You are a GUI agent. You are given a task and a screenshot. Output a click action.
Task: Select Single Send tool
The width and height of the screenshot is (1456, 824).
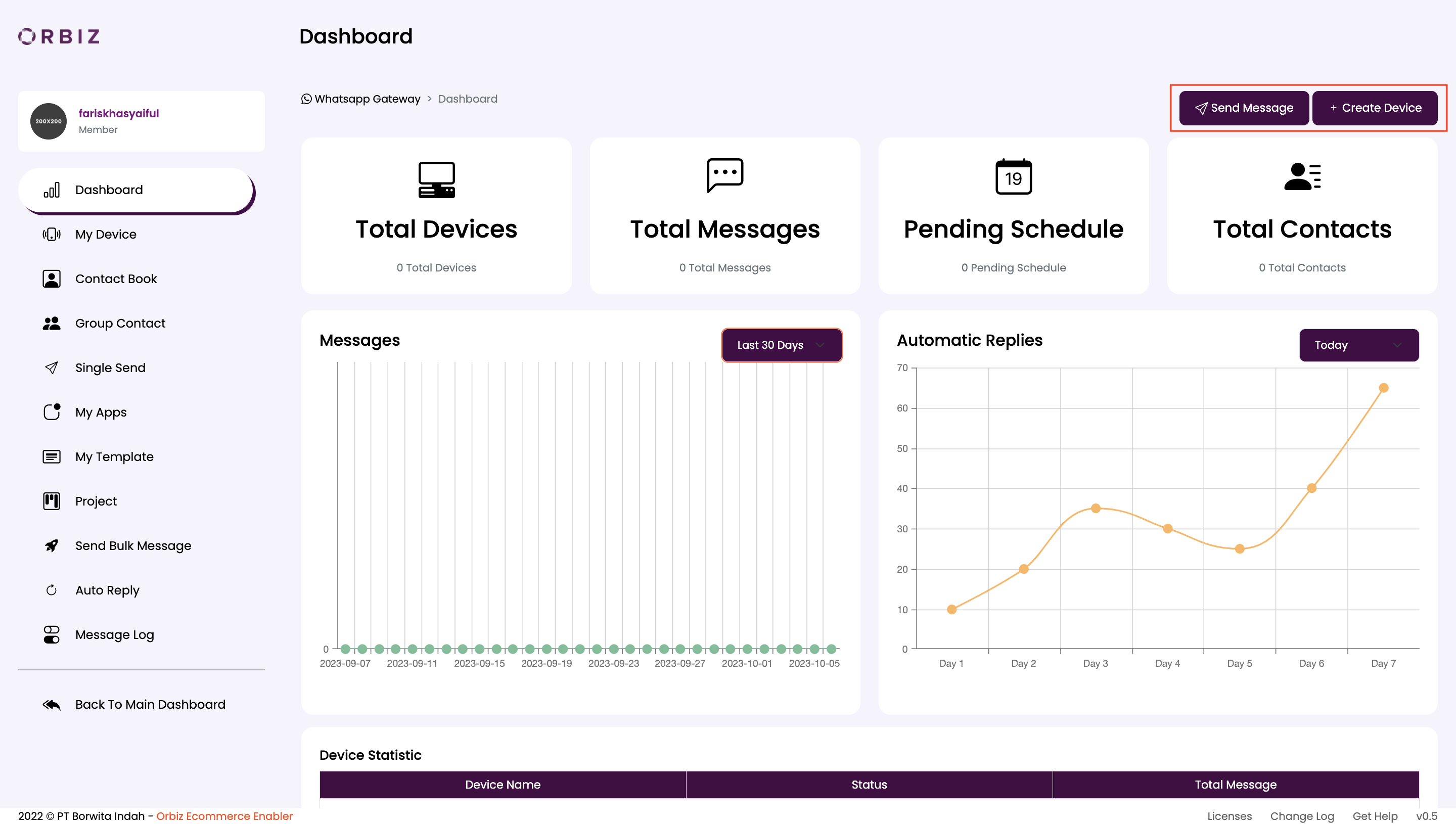click(110, 367)
